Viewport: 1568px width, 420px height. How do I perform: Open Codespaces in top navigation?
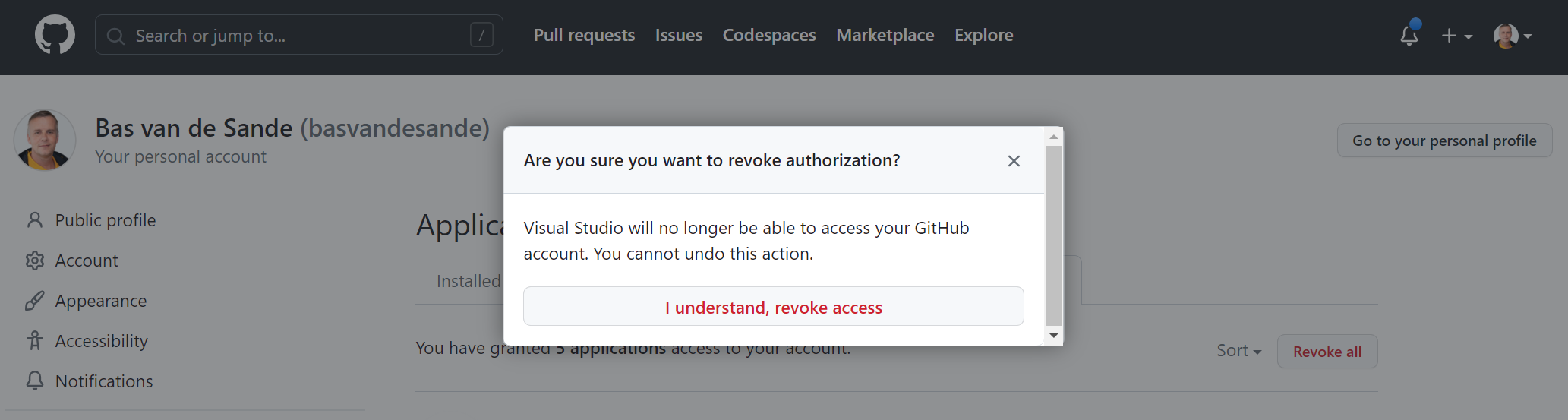(x=768, y=35)
